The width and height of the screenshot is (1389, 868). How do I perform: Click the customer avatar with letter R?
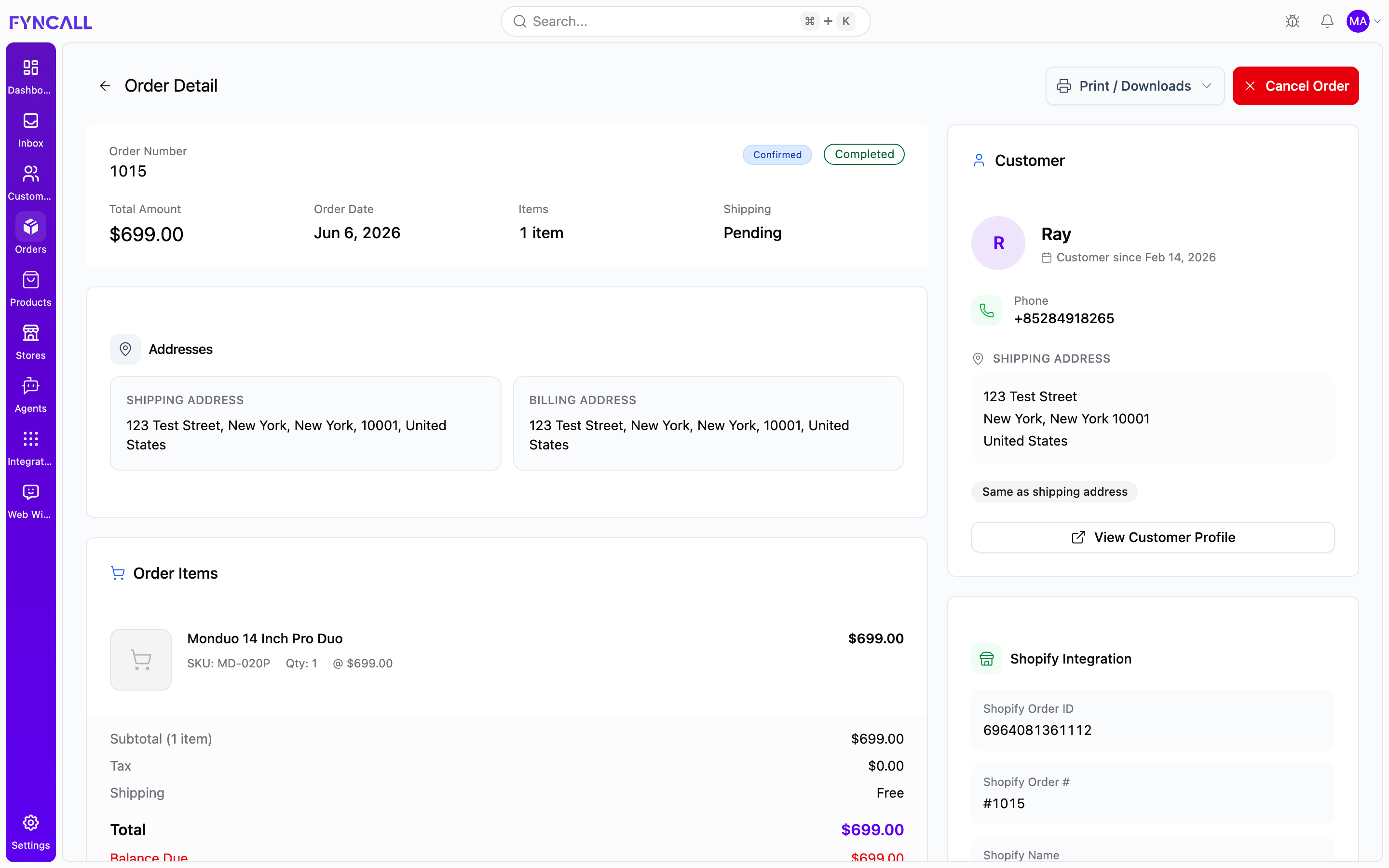(998, 243)
